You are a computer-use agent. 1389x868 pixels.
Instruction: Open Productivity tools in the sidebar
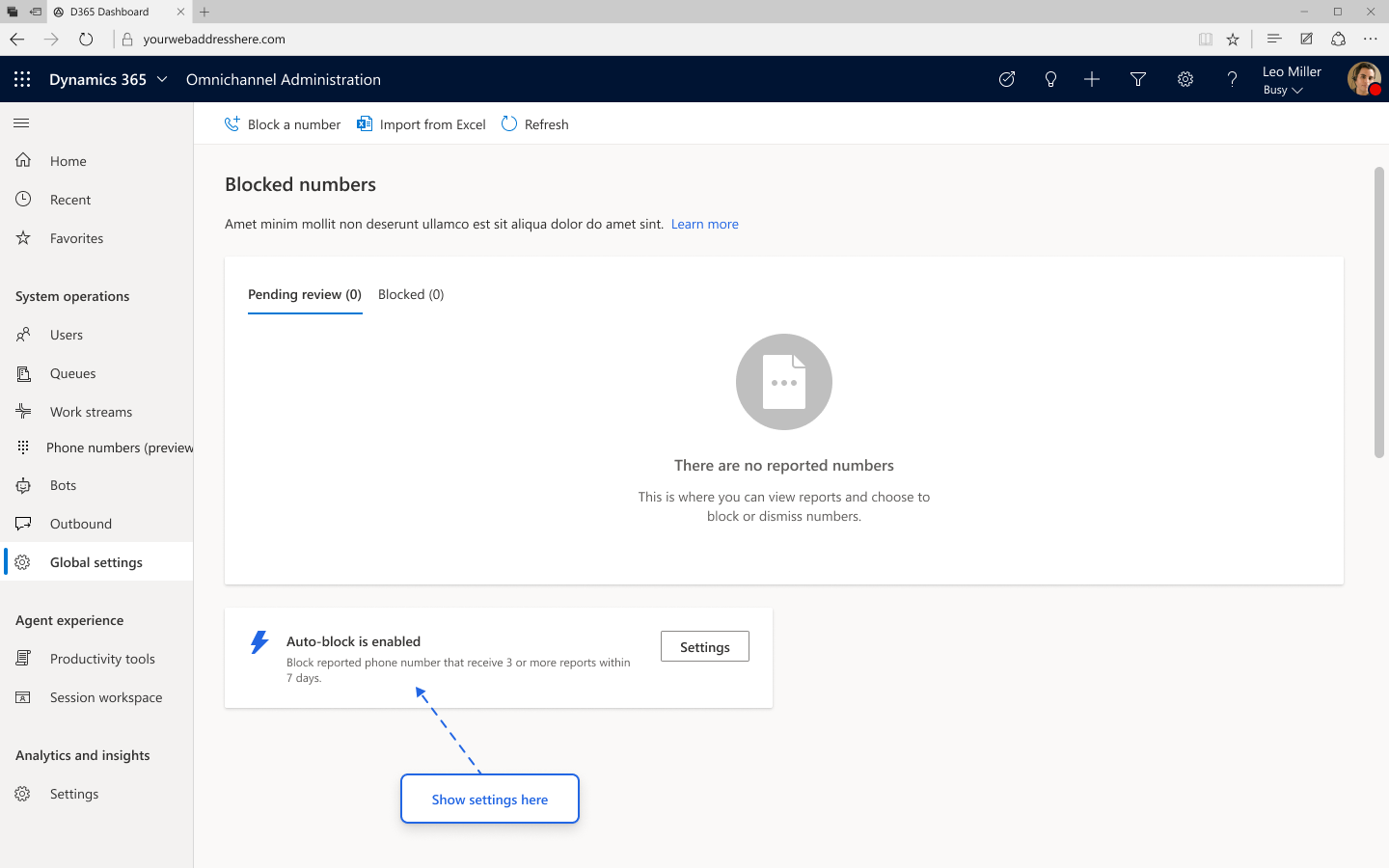coord(96,659)
